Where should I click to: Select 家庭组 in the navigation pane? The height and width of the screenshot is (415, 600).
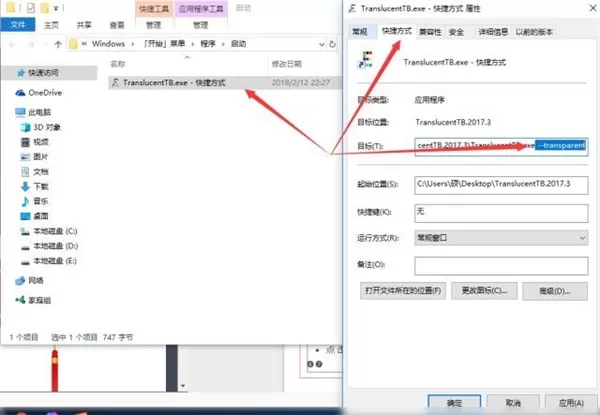tap(39, 300)
